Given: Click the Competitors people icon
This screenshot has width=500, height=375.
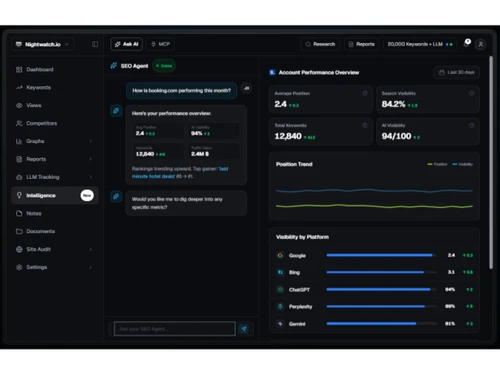Looking at the screenshot, I should [19, 123].
